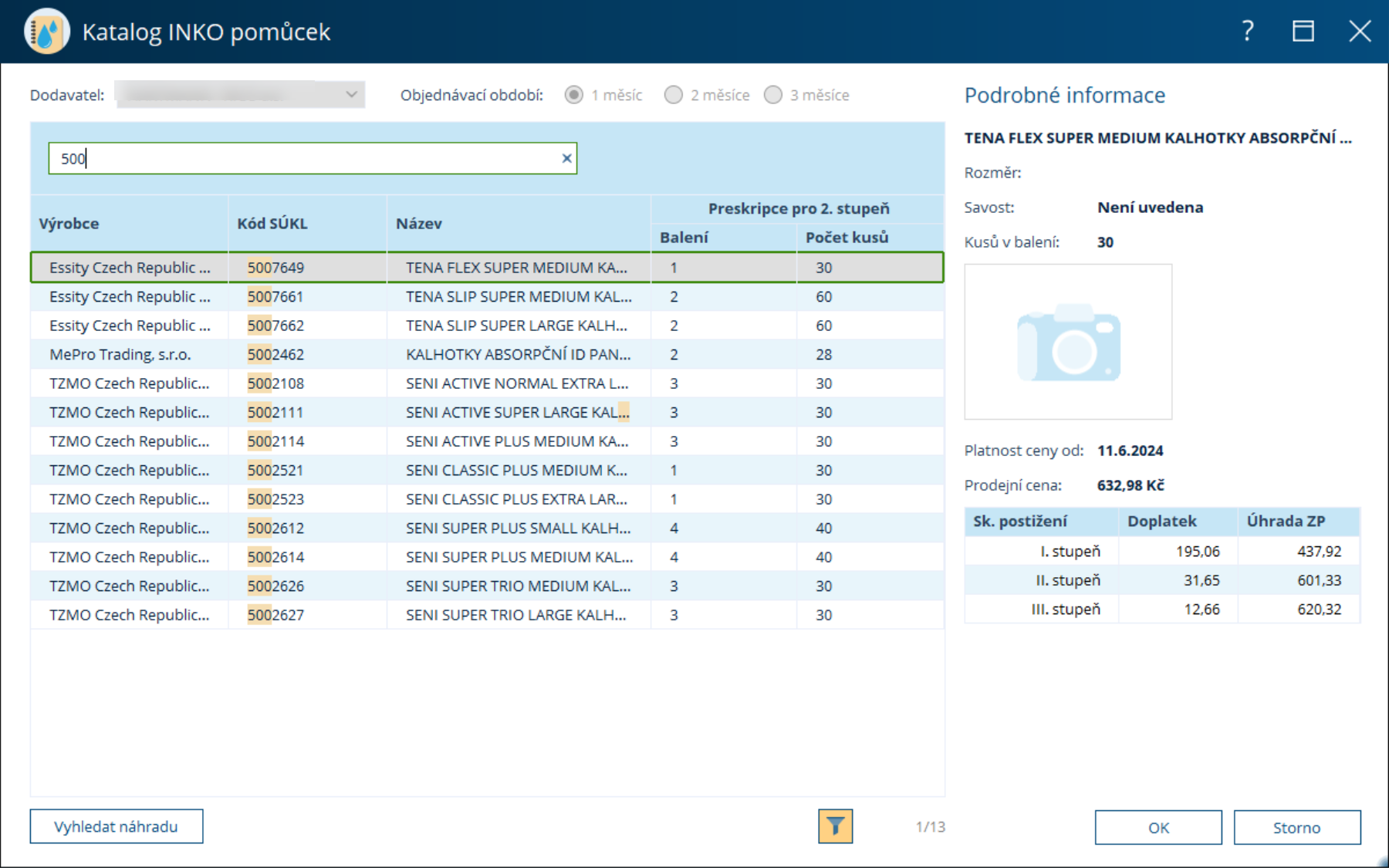This screenshot has width=1389, height=868.
Task: Click the filter funnel icon
Action: point(835,826)
